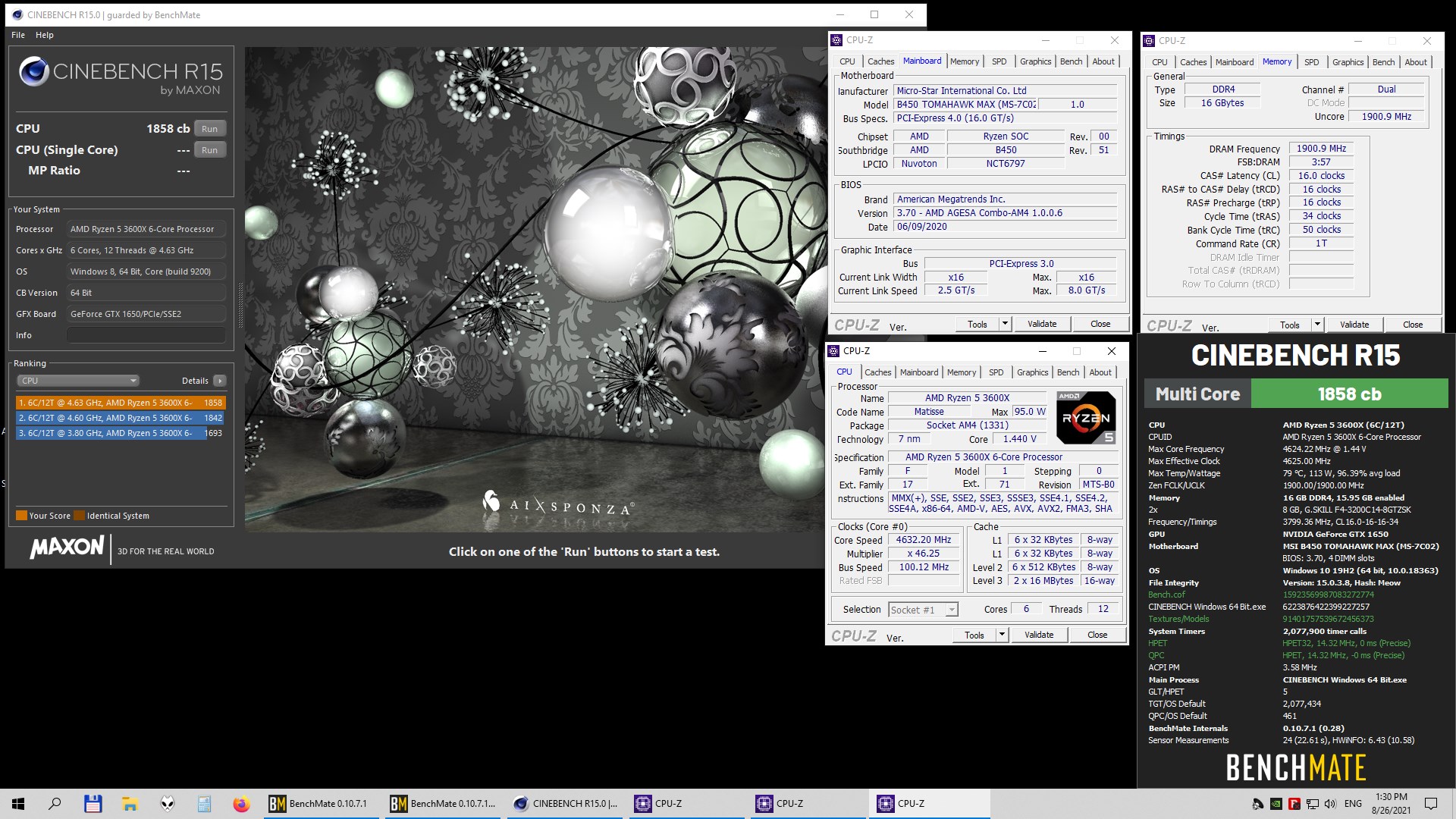
Task: Click the Core Speed value 4632.20 MHz
Action: (x=923, y=540)
